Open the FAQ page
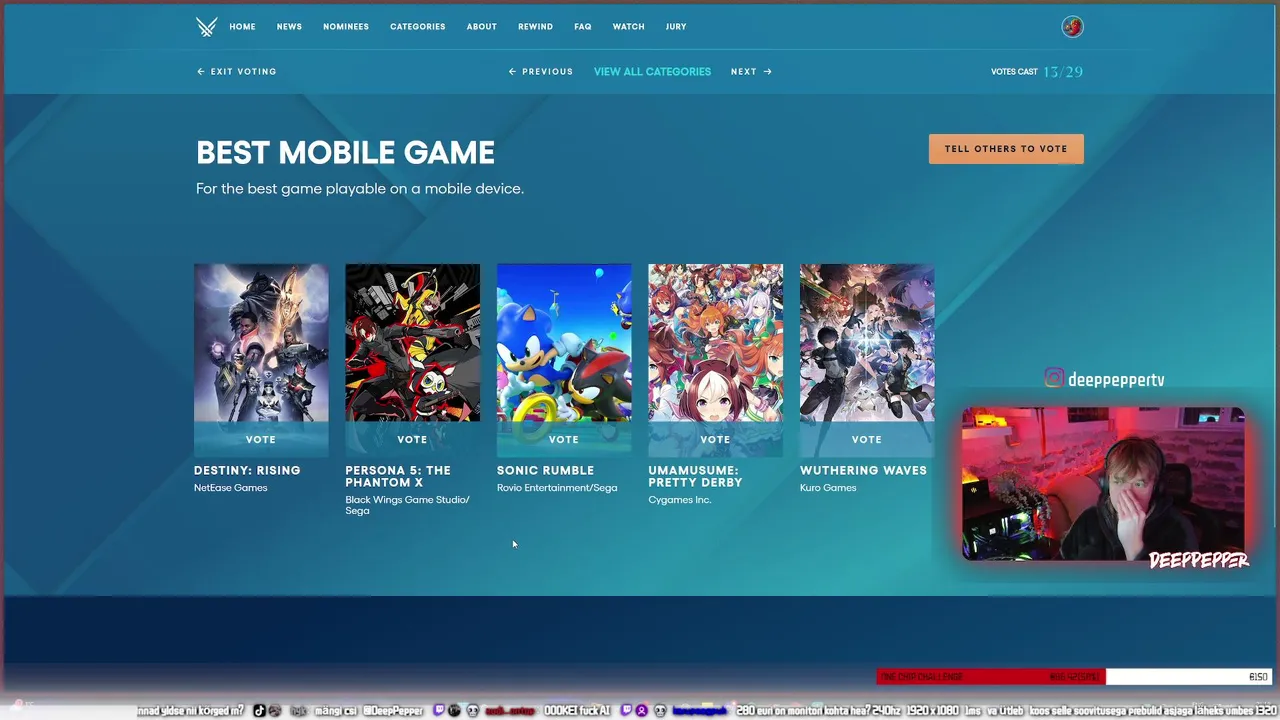This screenshot has height=720, width=1280. point(583,27)
